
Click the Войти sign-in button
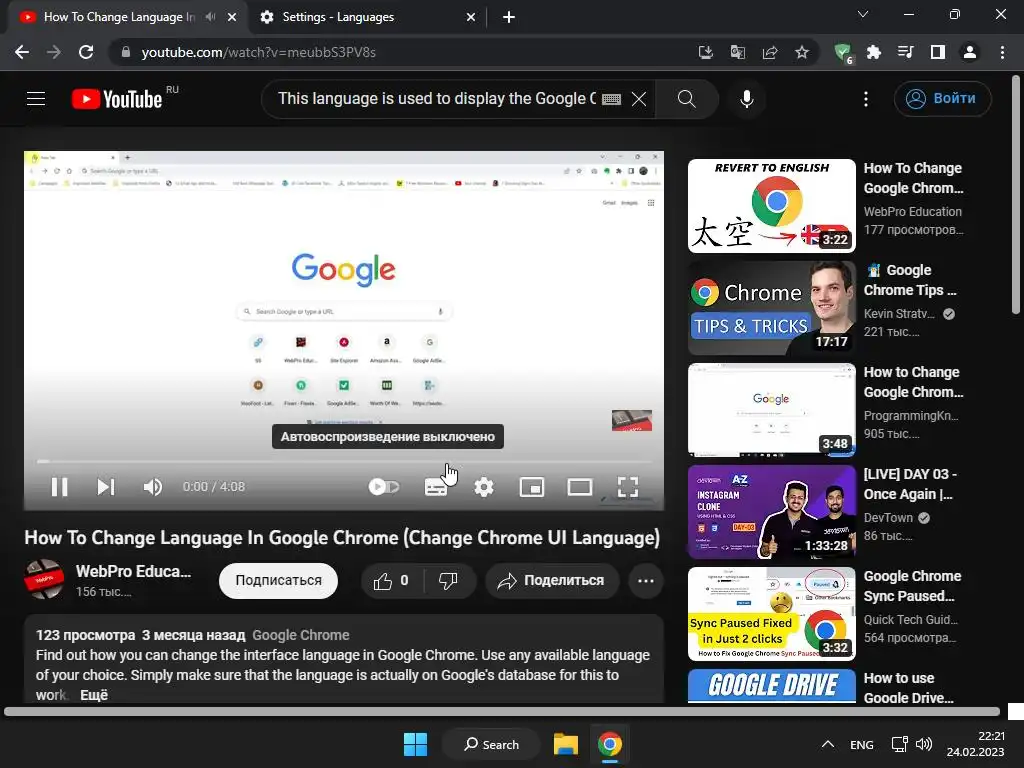[942, 99]
